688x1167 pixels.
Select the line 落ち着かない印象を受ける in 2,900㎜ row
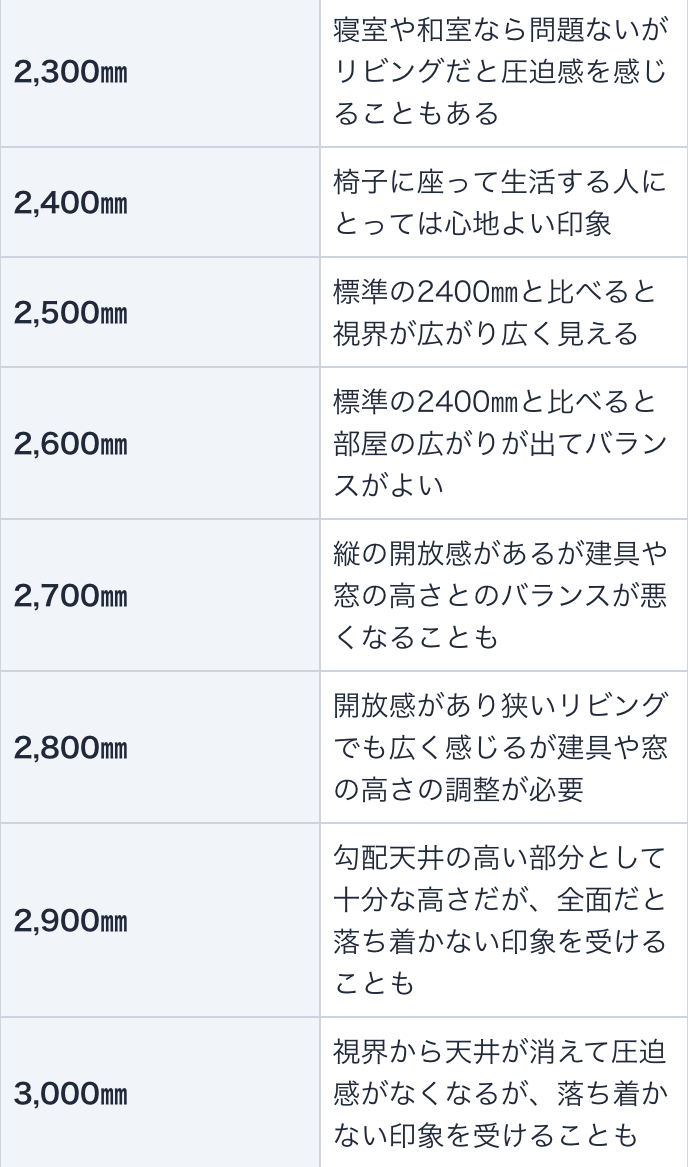click(x=499, y=942)
